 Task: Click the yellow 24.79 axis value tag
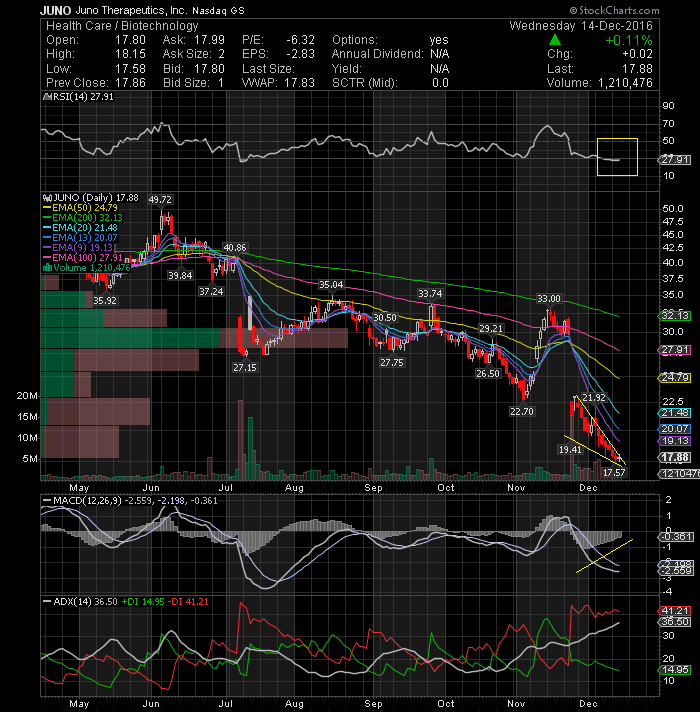point(675,377)
